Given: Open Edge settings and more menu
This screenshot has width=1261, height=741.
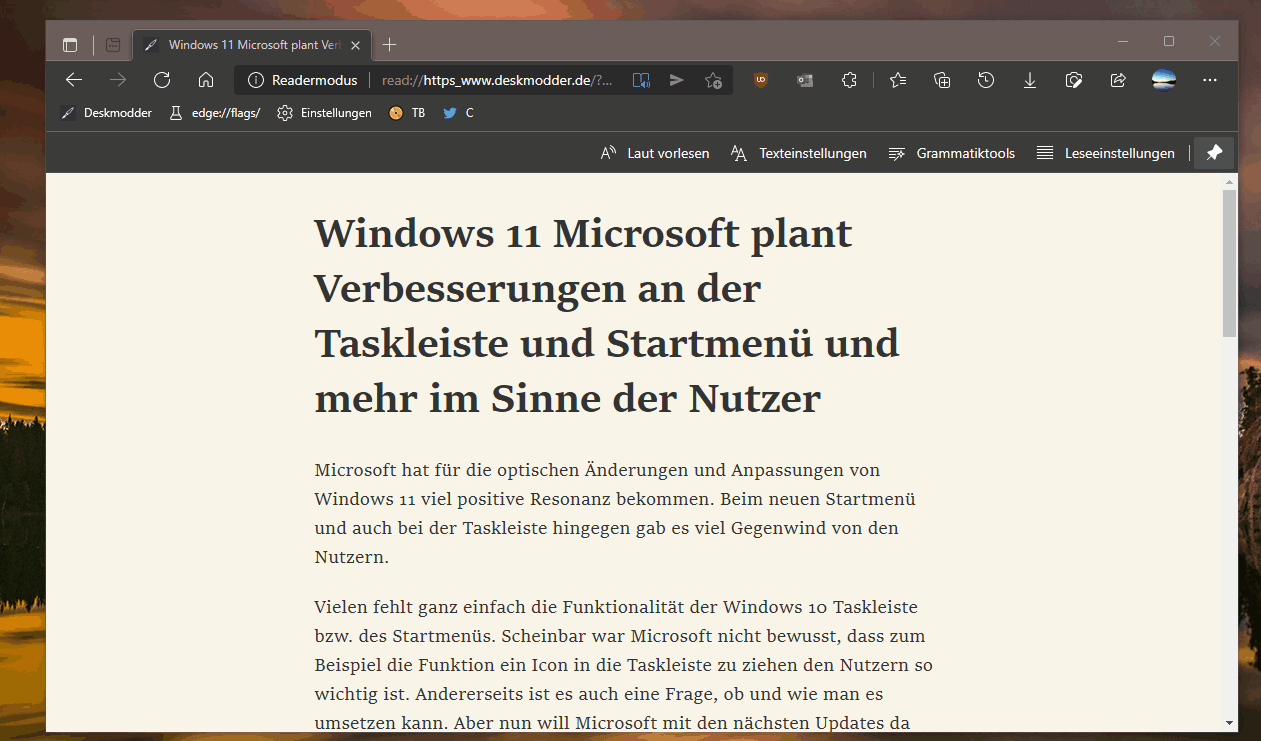Looking at the screenshot, I should [1210, 80].
